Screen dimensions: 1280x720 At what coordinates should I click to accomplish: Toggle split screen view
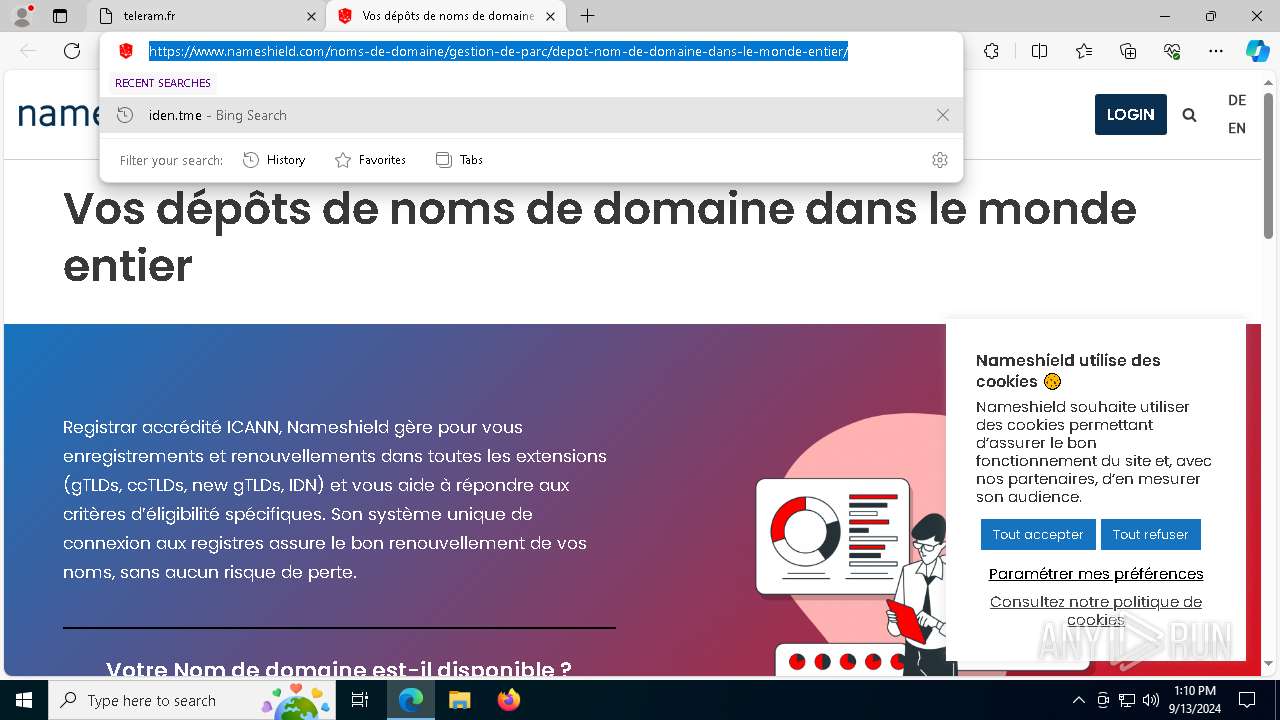click(1039, 51)
